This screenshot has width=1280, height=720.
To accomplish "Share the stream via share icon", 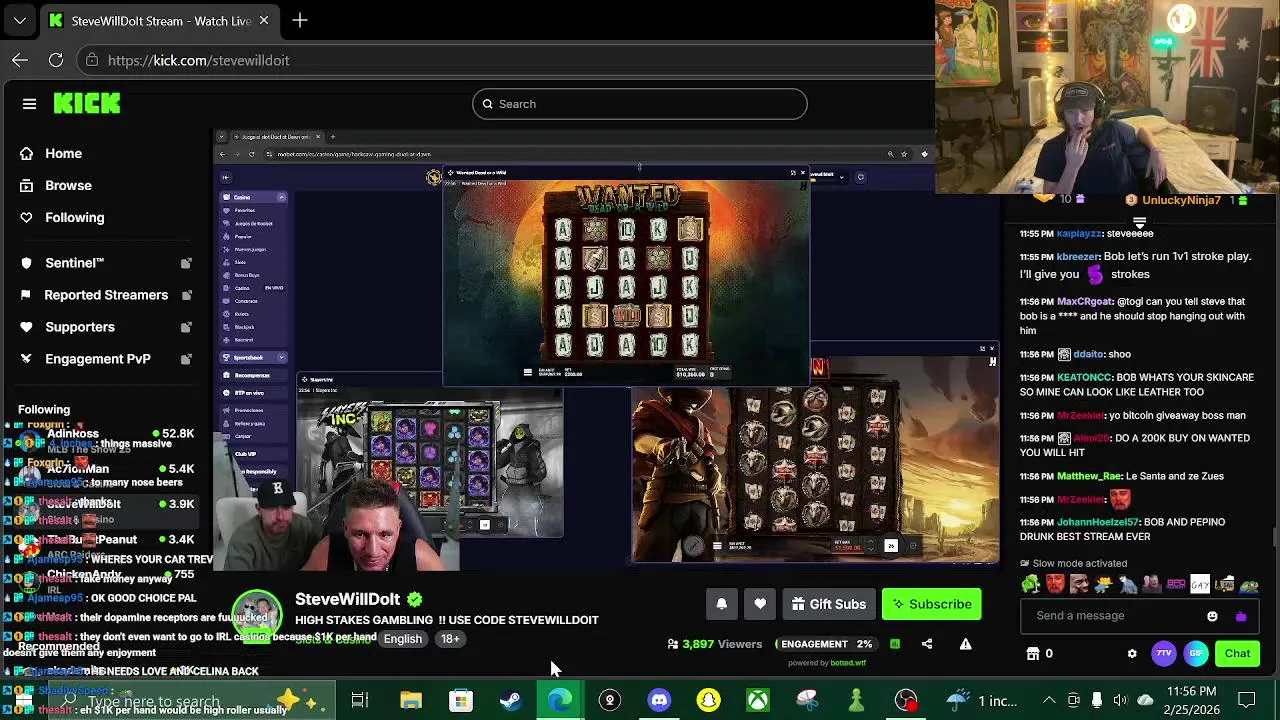I will pos(927,644).
